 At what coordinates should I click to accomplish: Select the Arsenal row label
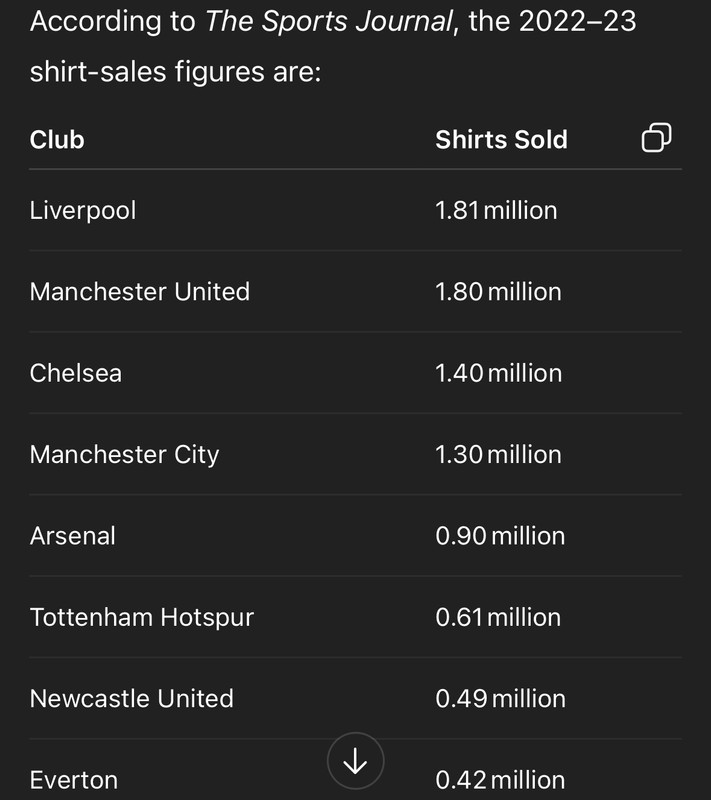coord(73,536)
